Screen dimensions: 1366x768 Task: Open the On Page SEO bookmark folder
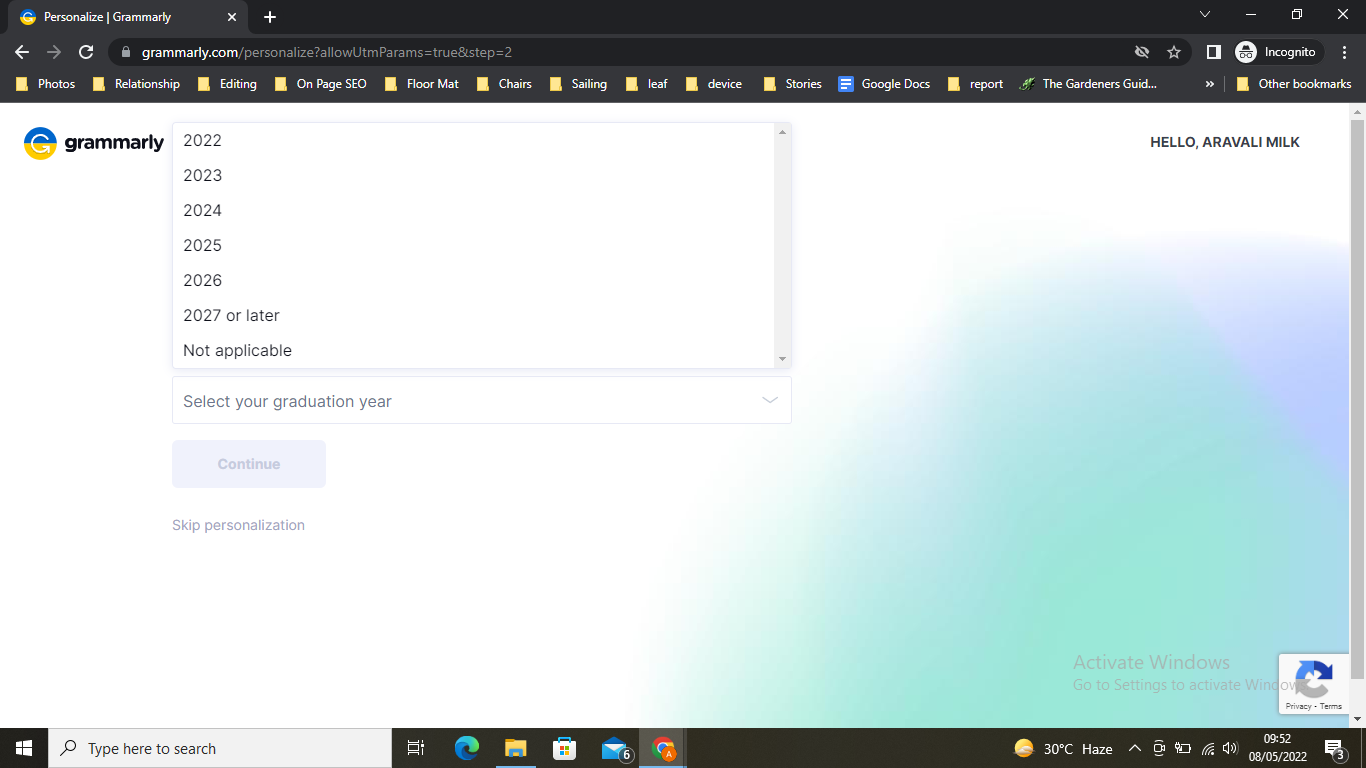(x=320, y=84)
